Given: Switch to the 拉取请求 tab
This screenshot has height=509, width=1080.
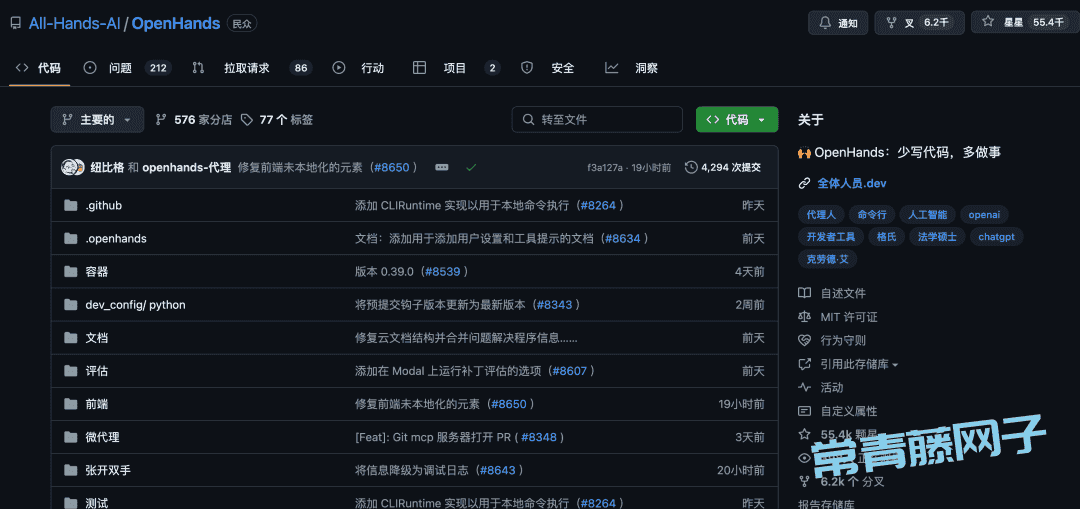Looking at the screenshot, I should pos(251,67).
